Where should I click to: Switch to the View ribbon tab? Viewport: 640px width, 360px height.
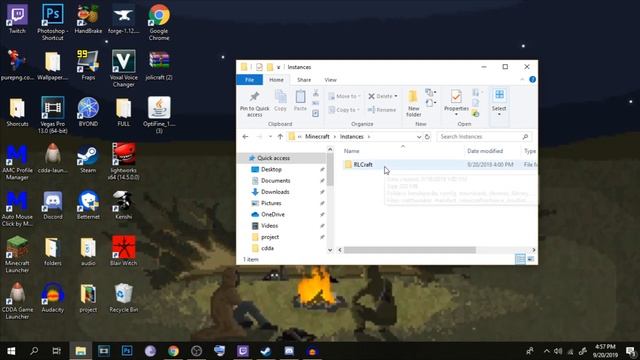(x=331, y=80)
